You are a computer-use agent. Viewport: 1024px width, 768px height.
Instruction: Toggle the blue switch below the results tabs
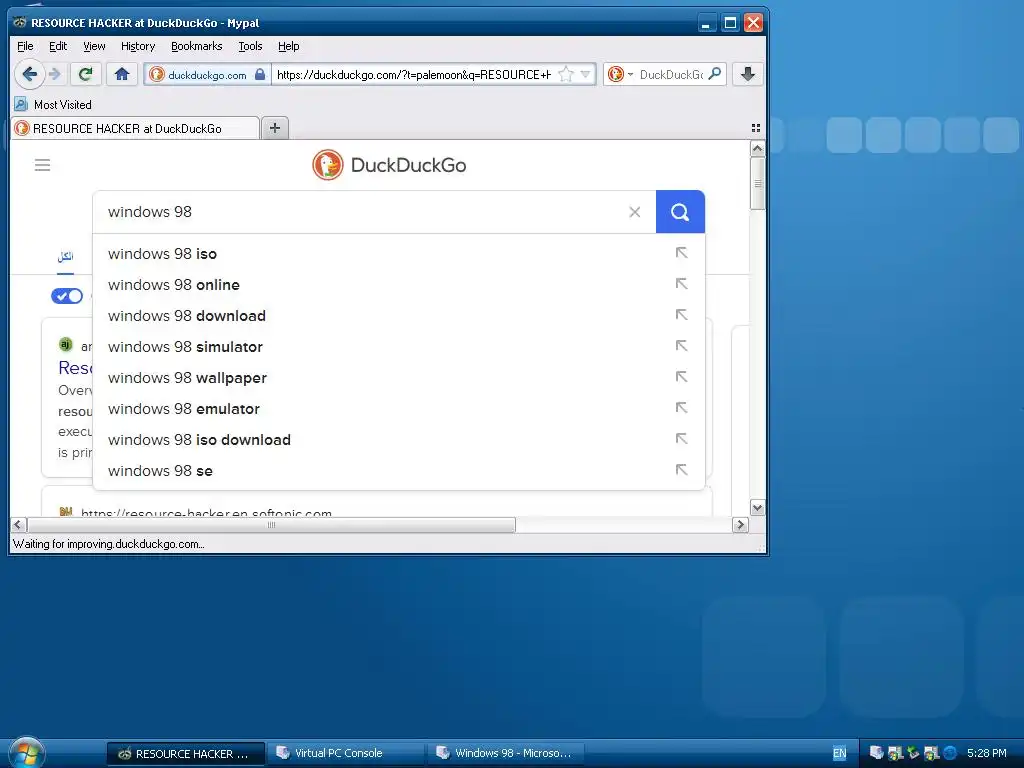click(x=67, y=296)
